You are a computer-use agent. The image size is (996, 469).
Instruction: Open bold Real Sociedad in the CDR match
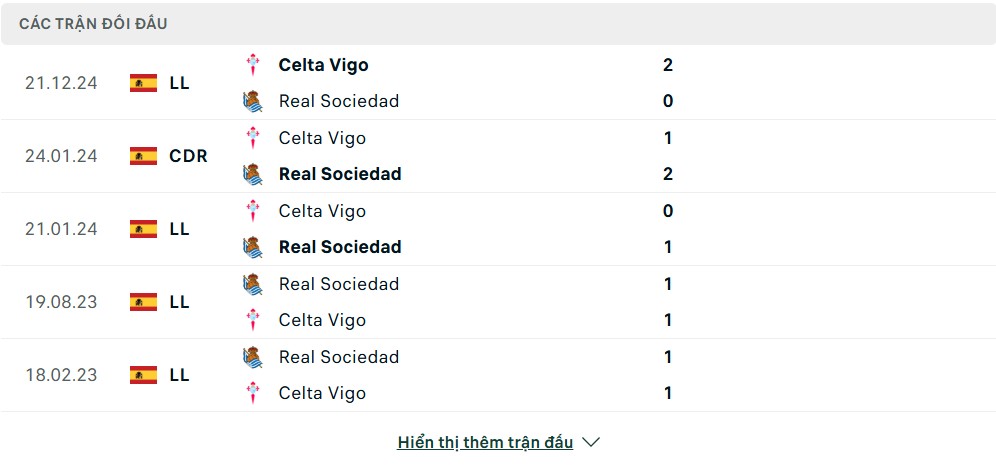coord(340,174)
